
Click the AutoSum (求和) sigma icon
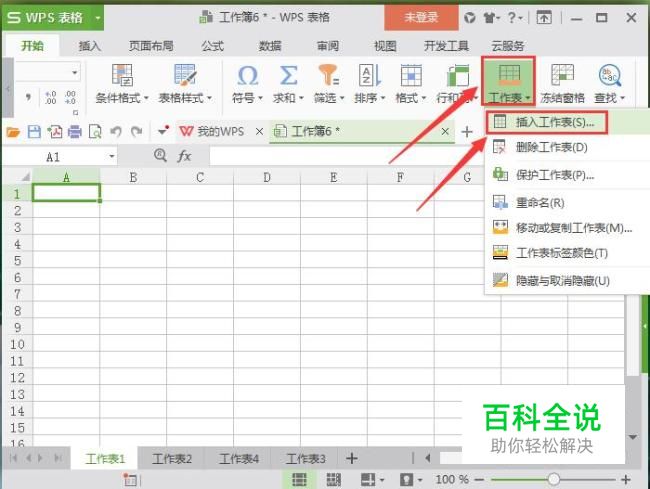click(289, 75)
